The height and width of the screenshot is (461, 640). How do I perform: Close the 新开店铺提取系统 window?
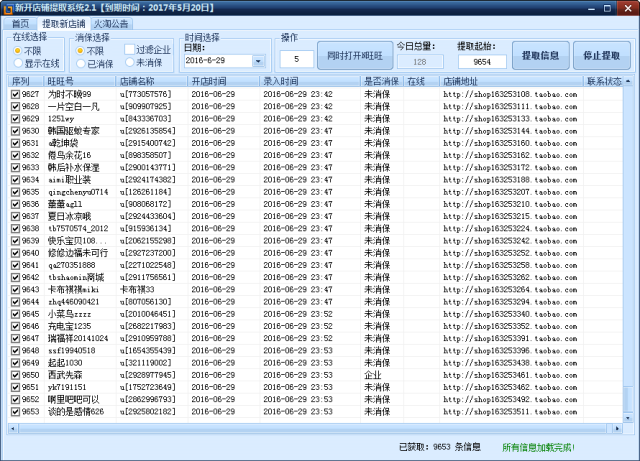pos(628,8)
